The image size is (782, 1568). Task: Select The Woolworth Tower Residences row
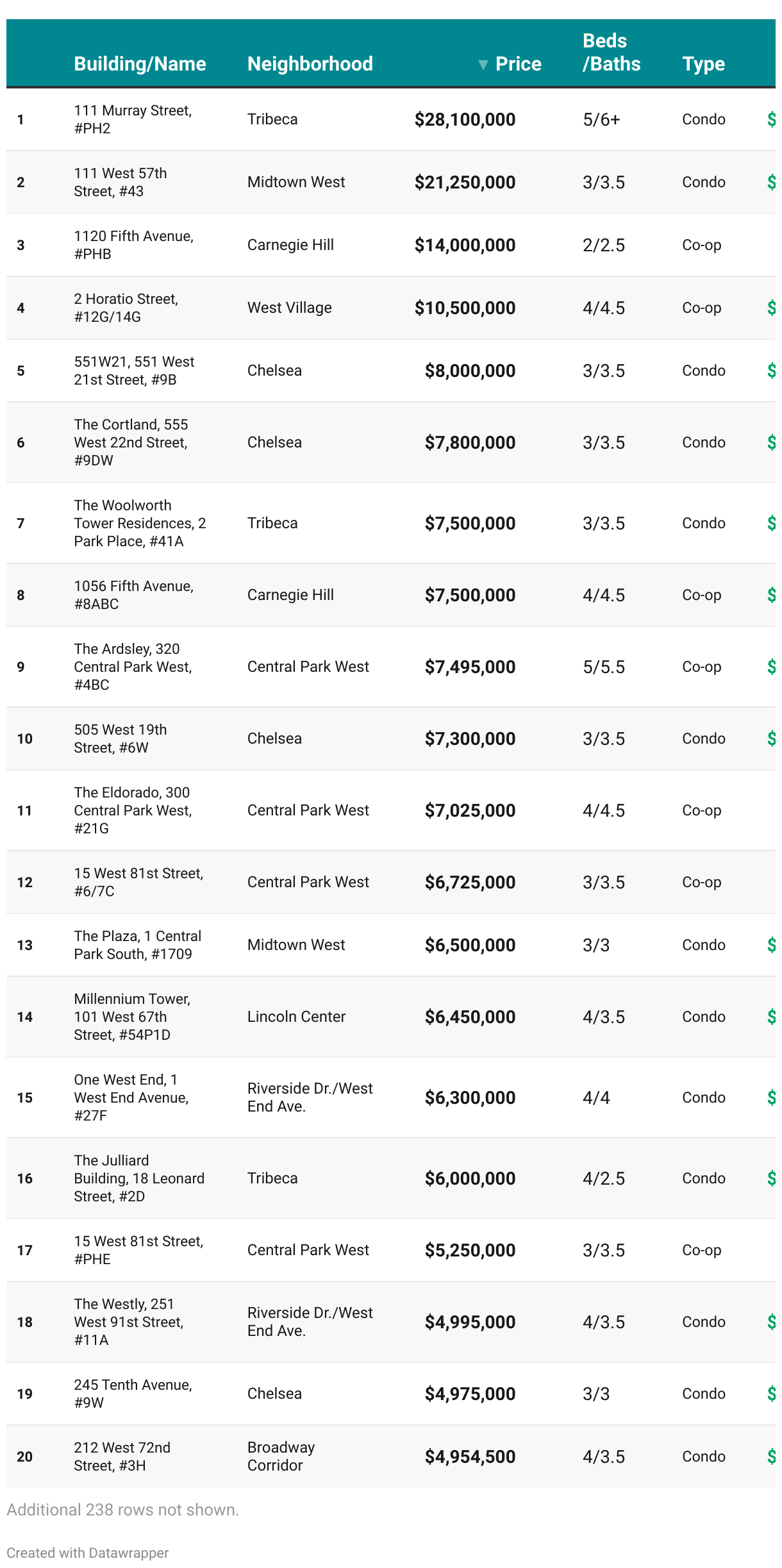pyautogui.click(x=140, y=523)
